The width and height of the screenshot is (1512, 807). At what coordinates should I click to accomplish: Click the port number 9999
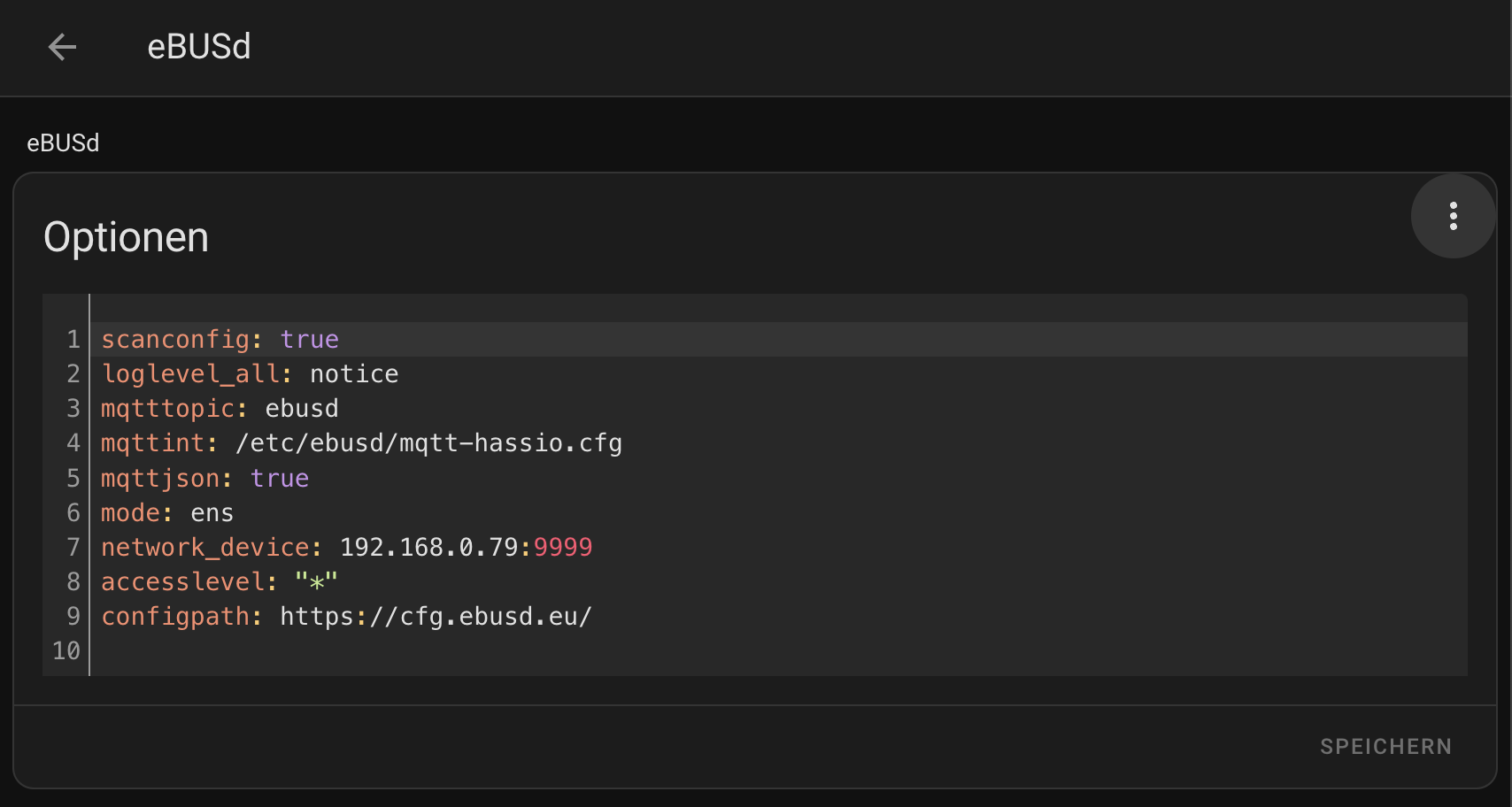click(563, 548)
